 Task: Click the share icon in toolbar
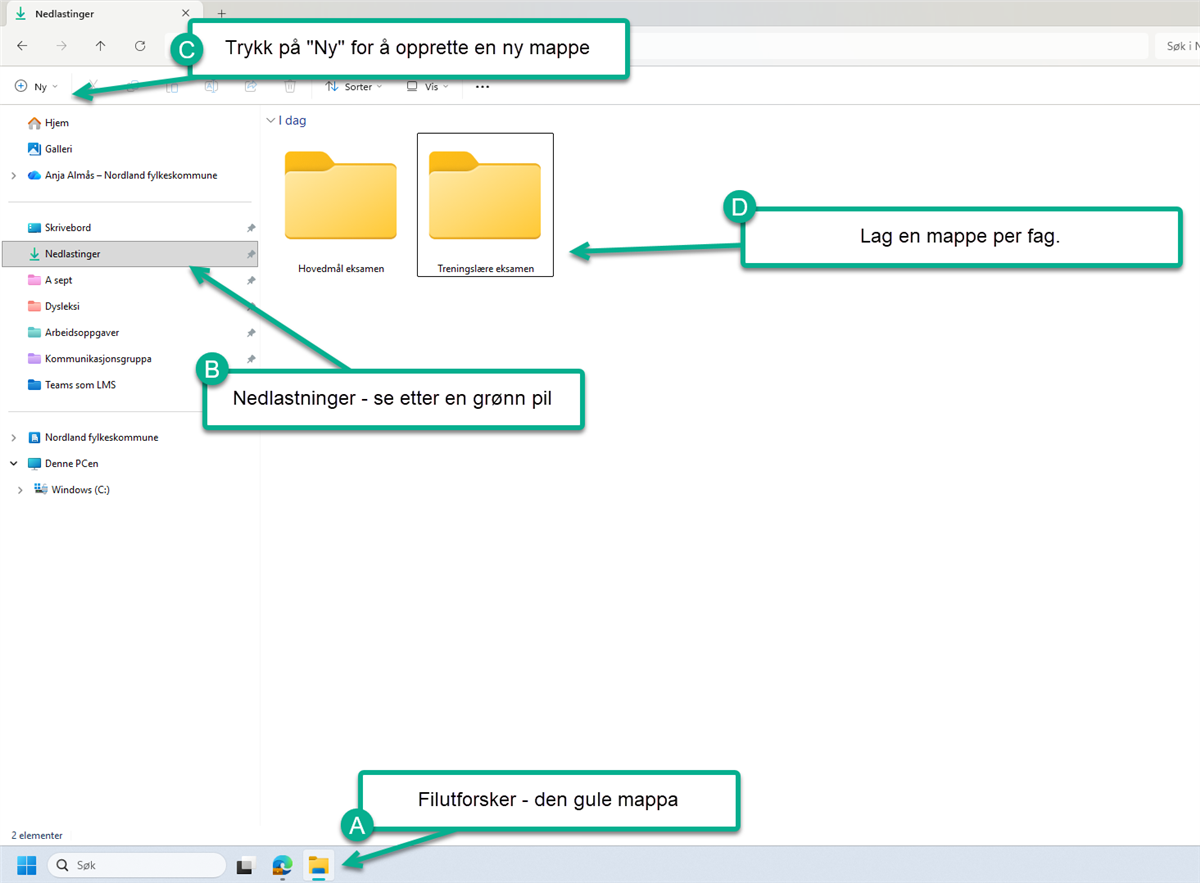click(x=251, y=87)
